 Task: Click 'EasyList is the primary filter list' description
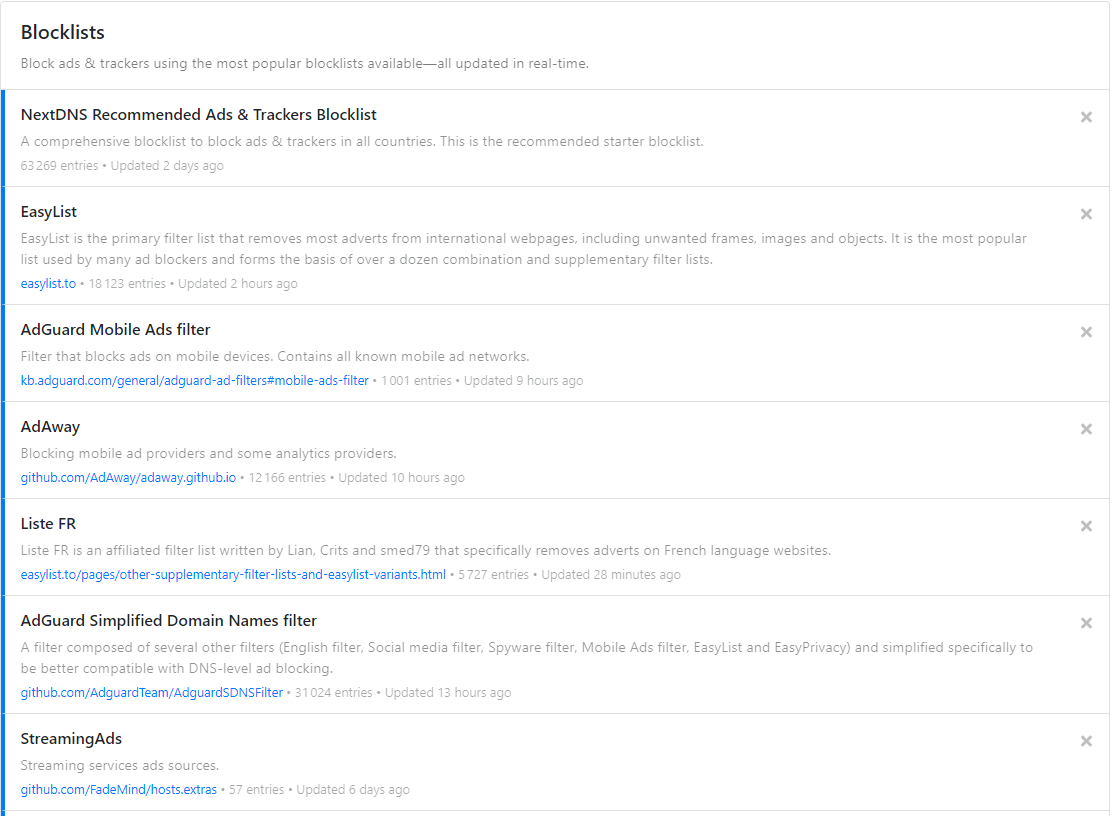coord(523,249)
